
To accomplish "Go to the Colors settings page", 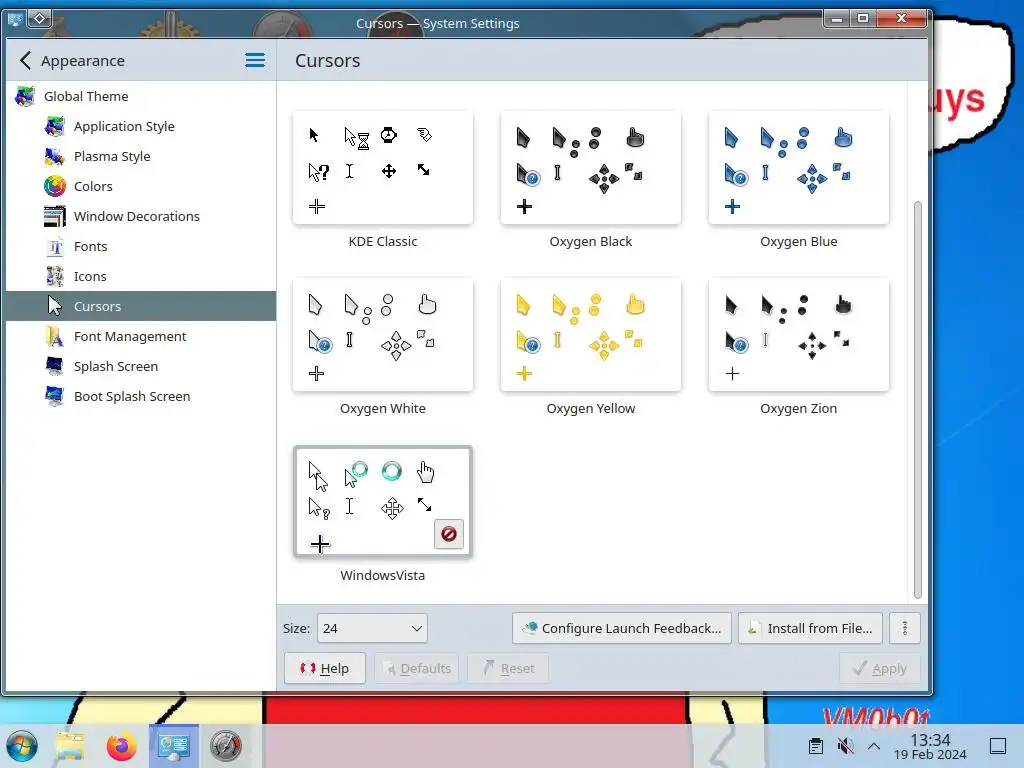I will pyautogui.click(x=141, y=186).
